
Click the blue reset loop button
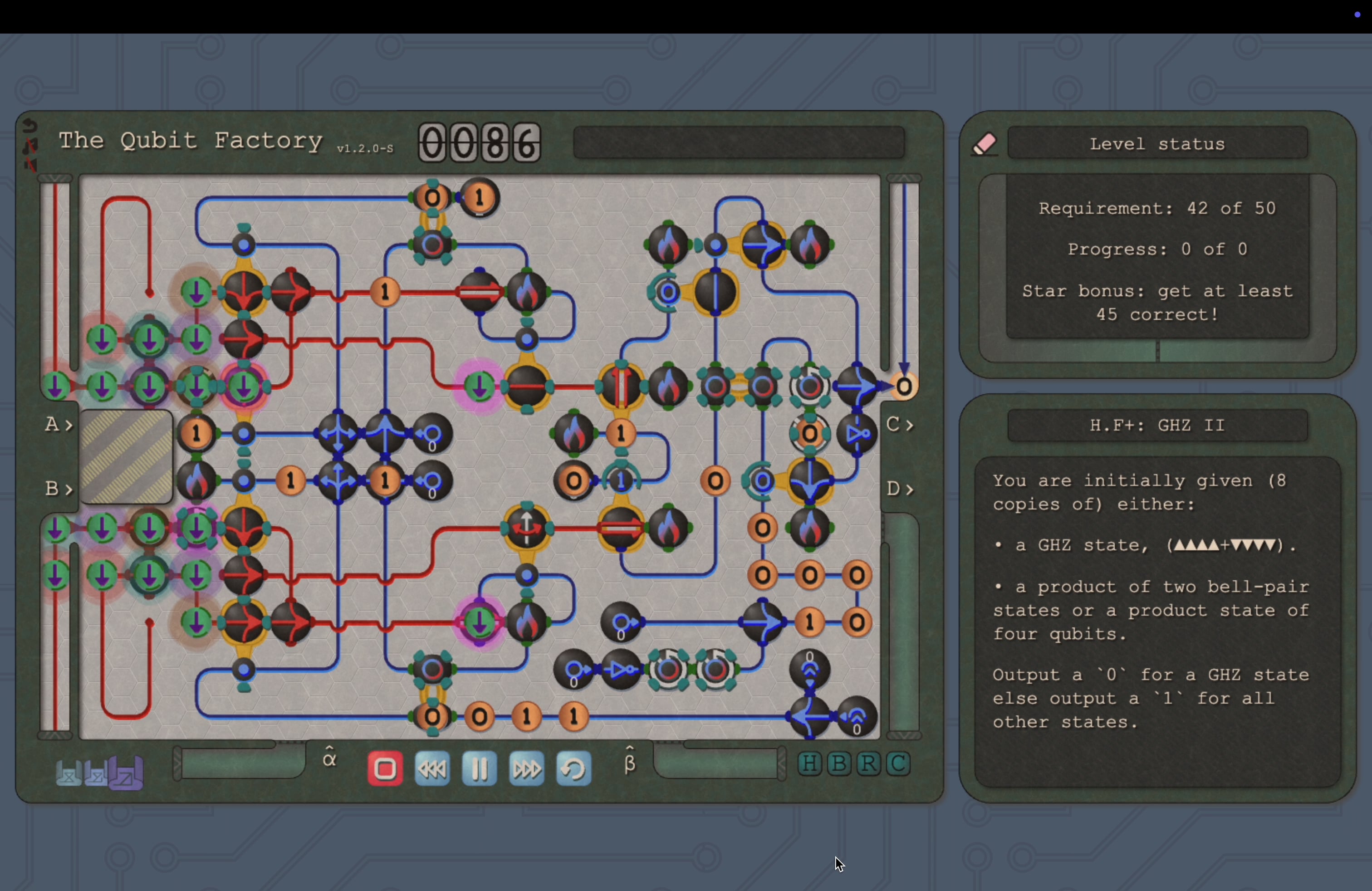click(573, 768)
